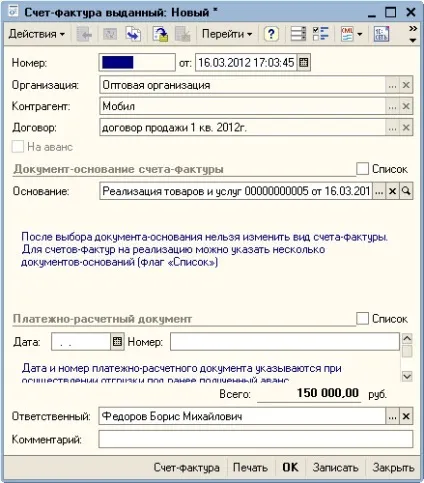Image resolution: width=424 pixels, height=483 pixels.
Task: Click the create-based-on copy icon
Action: point(134,34)
